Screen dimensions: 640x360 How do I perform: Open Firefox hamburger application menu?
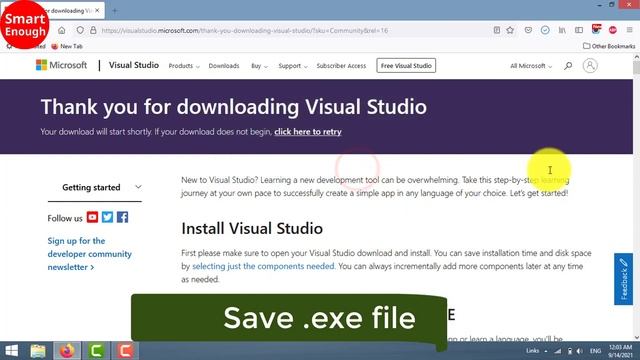[630, 30]
